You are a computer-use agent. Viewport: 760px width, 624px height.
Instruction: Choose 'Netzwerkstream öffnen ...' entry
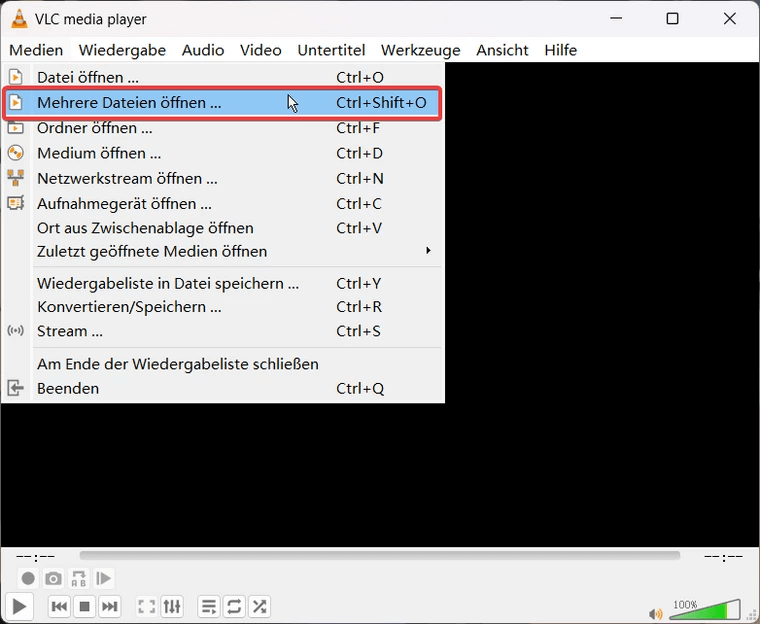coord(222,178)
